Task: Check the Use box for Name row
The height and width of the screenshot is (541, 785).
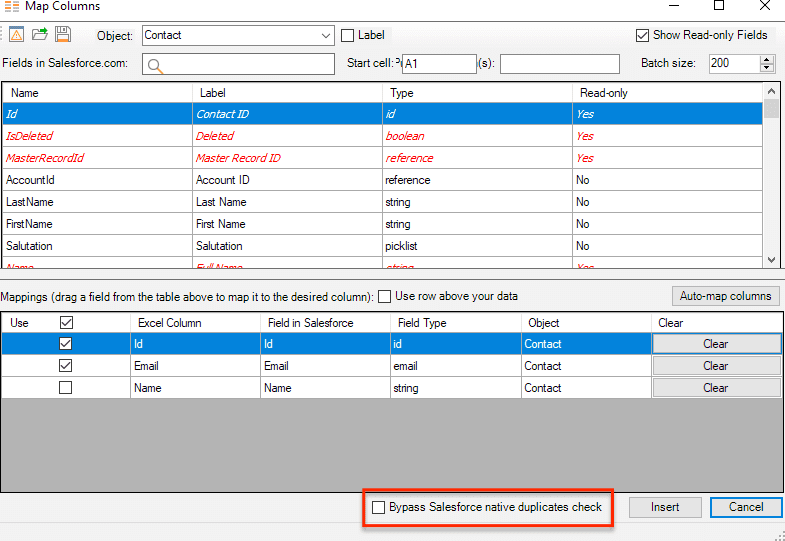Action: (x=66, y=388)
